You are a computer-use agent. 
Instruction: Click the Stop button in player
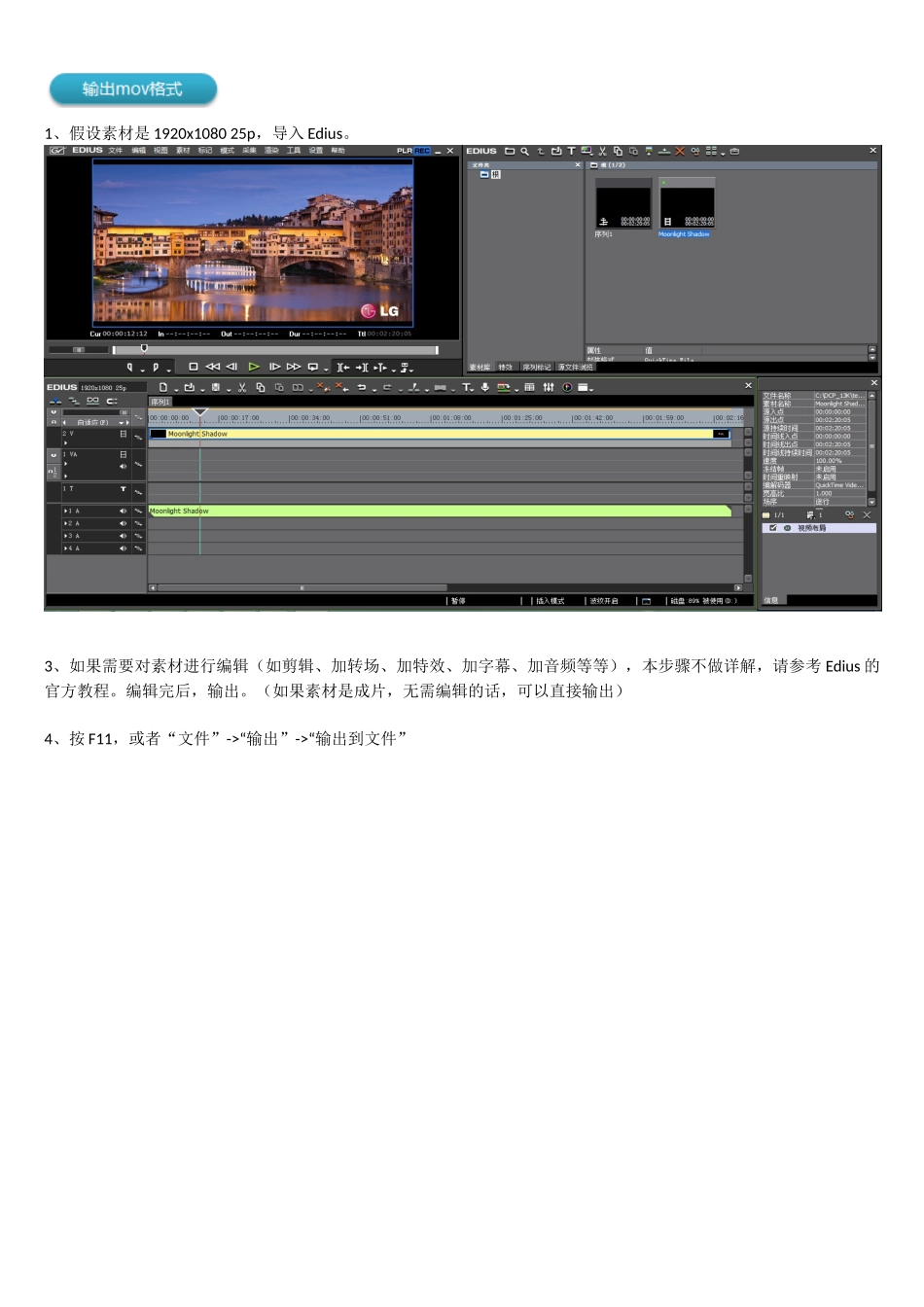[194, 367]
